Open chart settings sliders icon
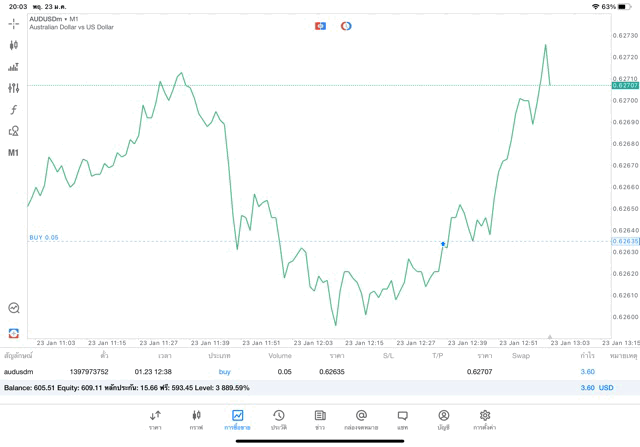The height and width of the screenshot is (447, 640). [x=13, y=88]
